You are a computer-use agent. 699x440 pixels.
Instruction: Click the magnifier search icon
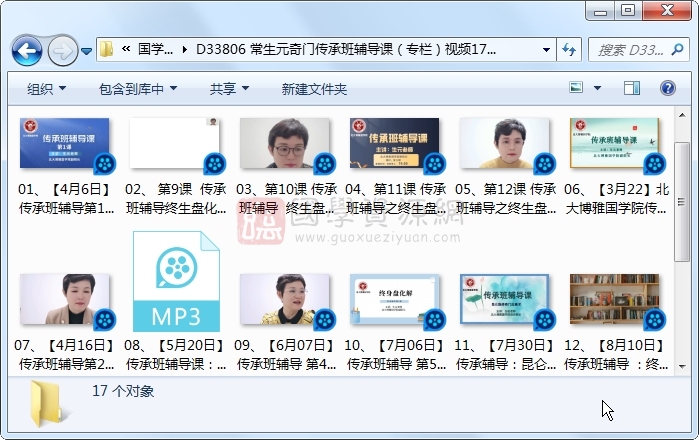pyautogui.click(x=677, y=49)
